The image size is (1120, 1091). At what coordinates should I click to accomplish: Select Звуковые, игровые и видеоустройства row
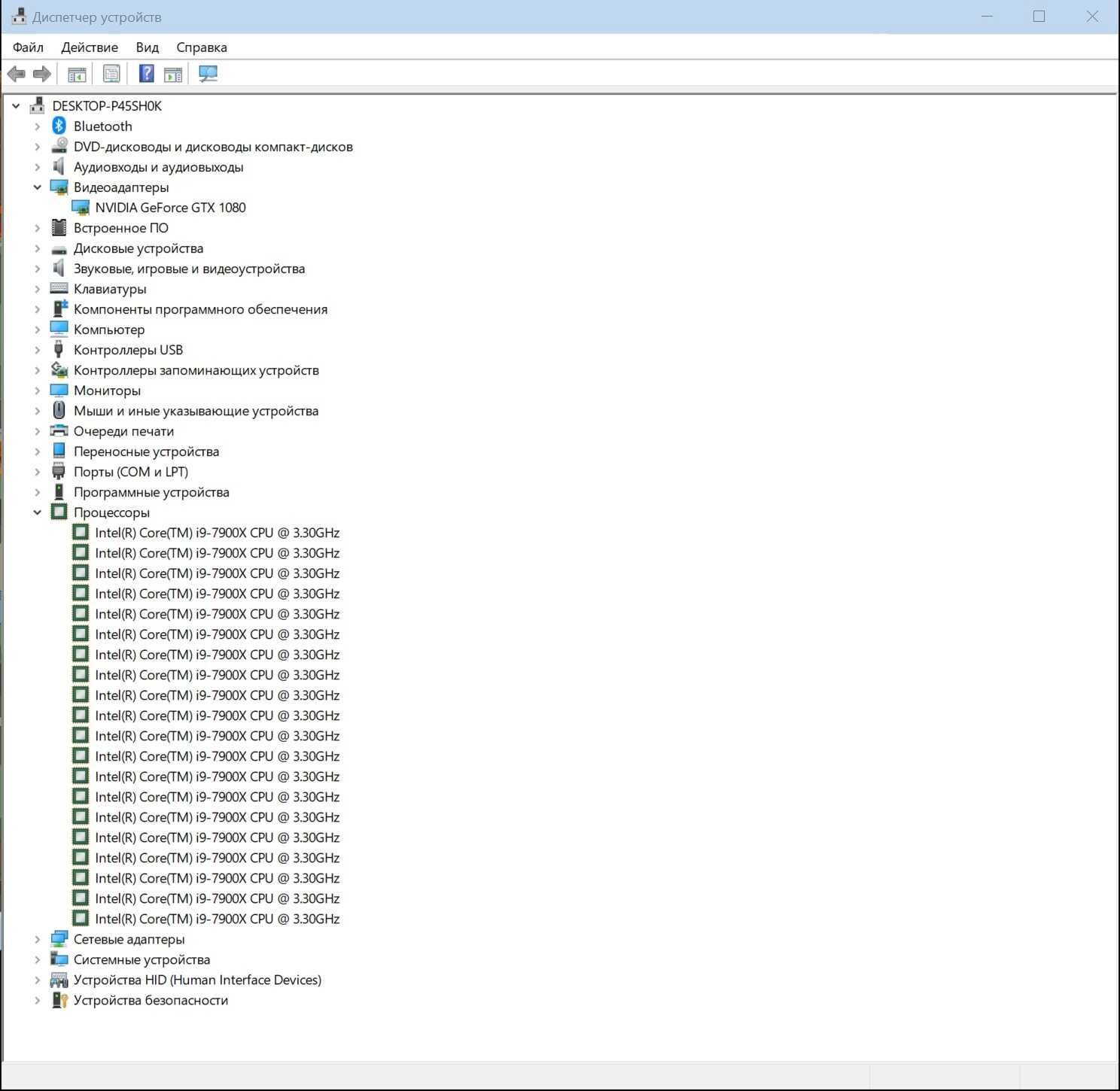tap(189, 268)
